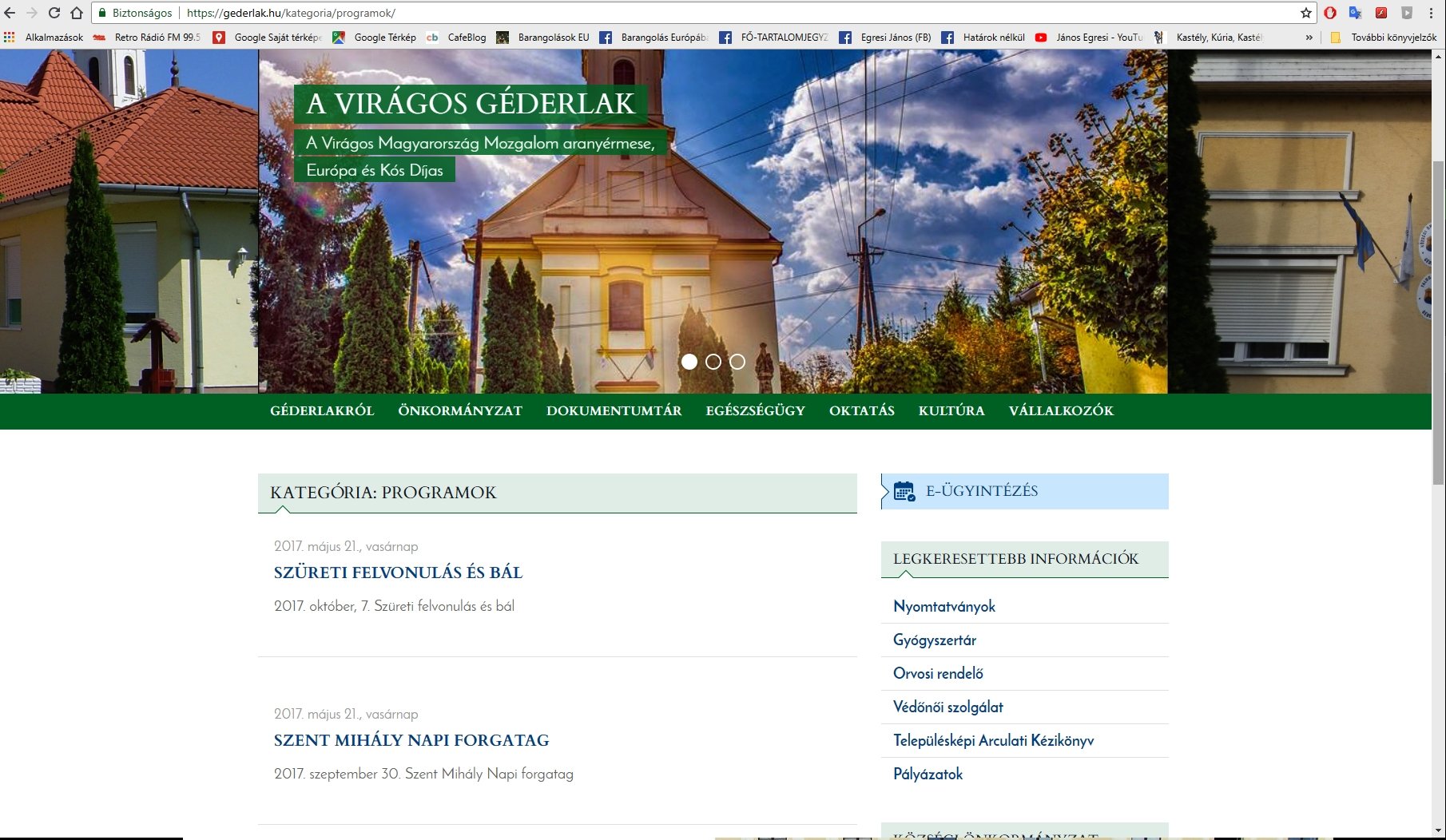Viewport: 1446px width, 840px height.
Task: Click the browser home icon
Action: pos(77,13)
